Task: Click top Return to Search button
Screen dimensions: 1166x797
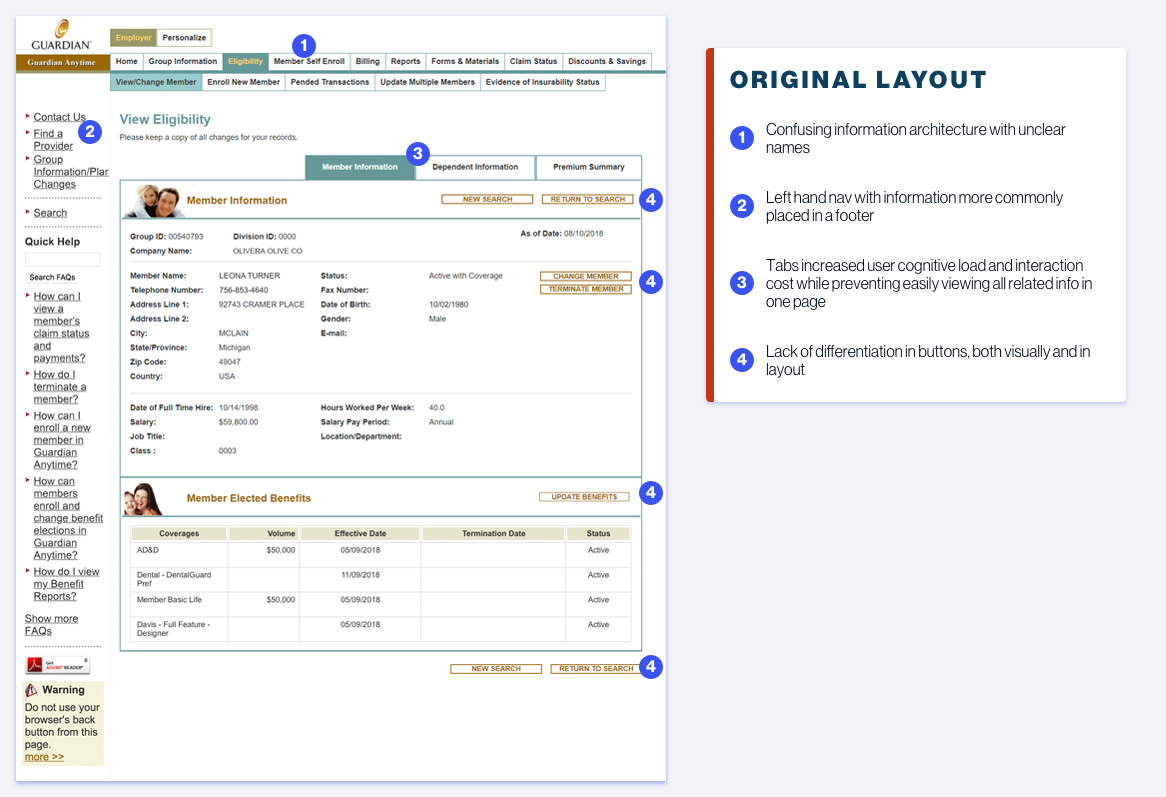Action: click(587, 199)
